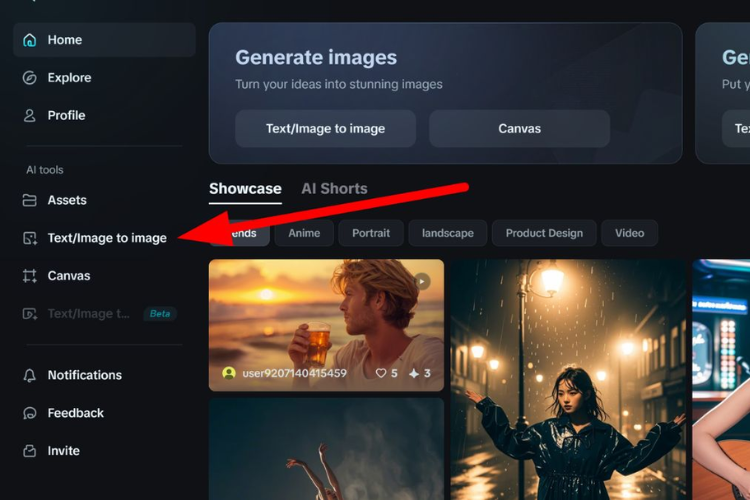Click the Invite icon
The width and height of the screenshot is (750, 500).
tap(30, 451)
